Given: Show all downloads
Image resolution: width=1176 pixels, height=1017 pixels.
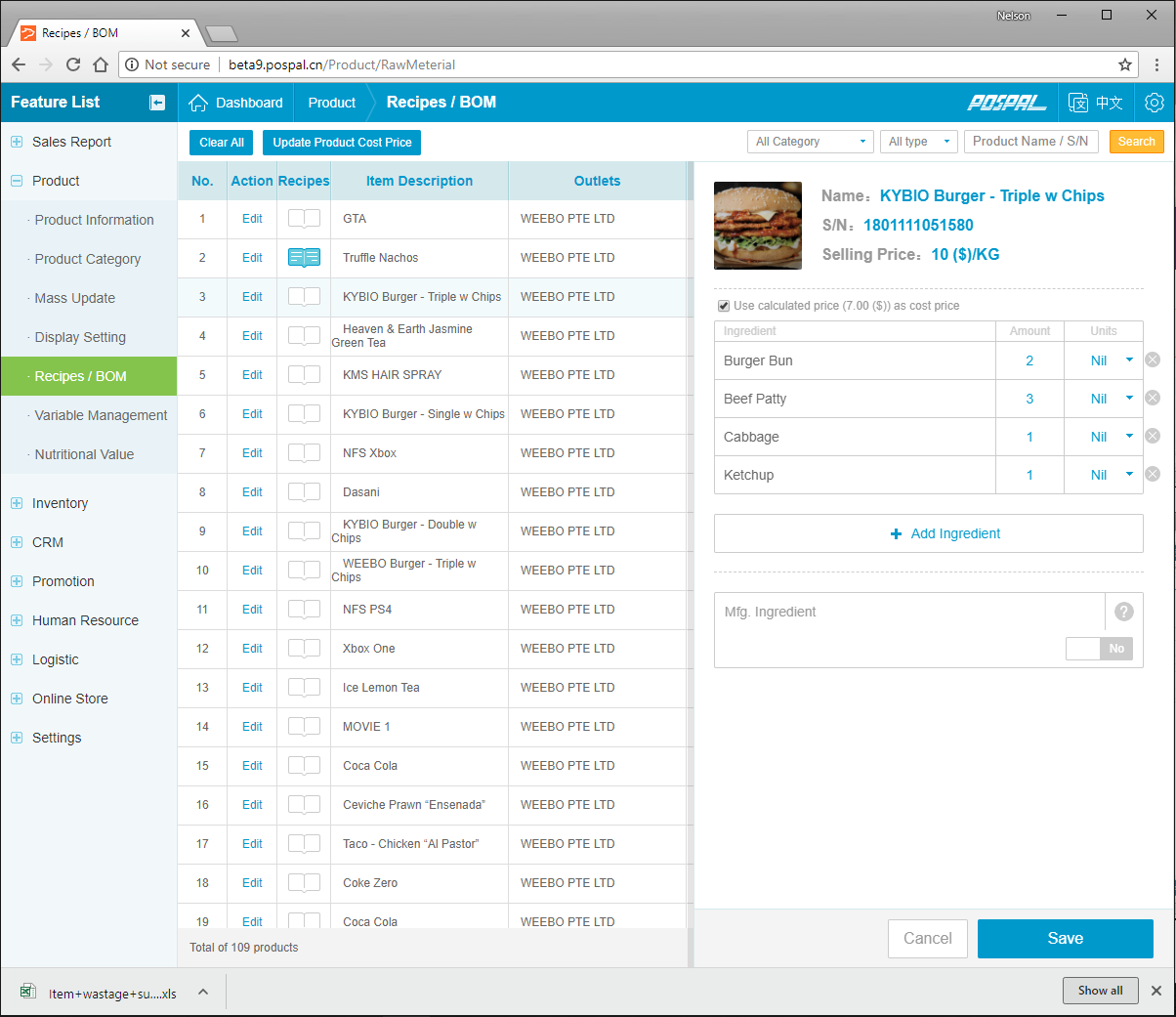Looking at the screenshot, I should coord(1101,991).
